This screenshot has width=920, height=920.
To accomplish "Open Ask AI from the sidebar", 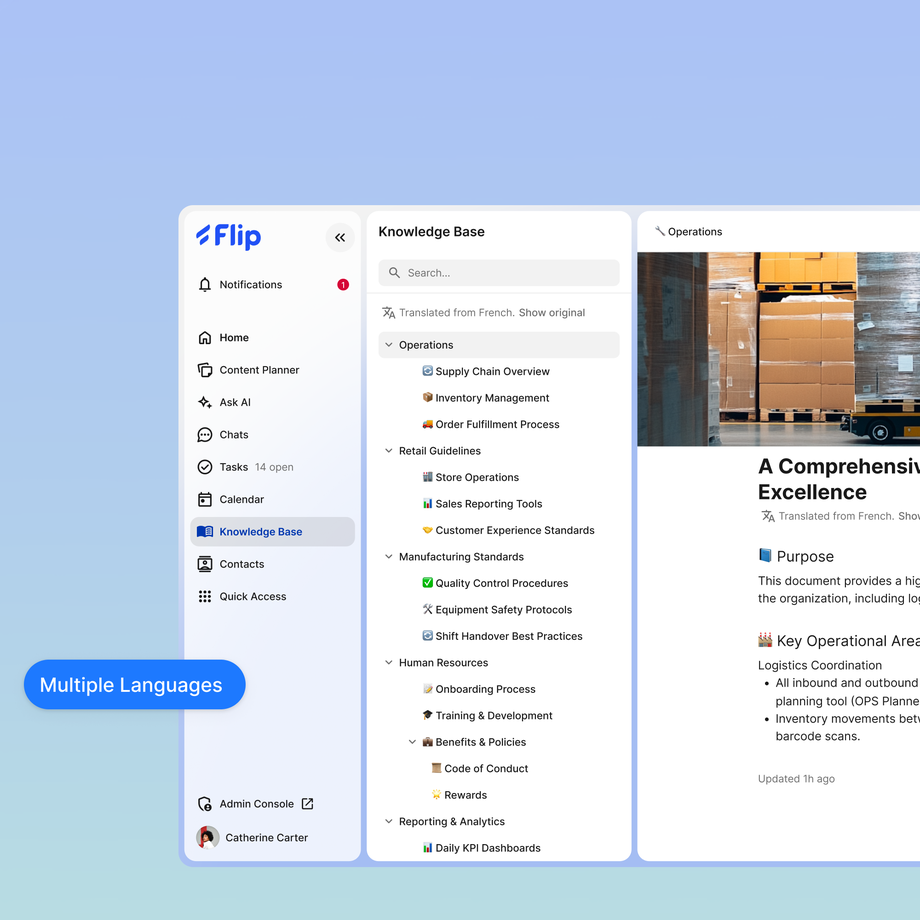I will point(272,402).
